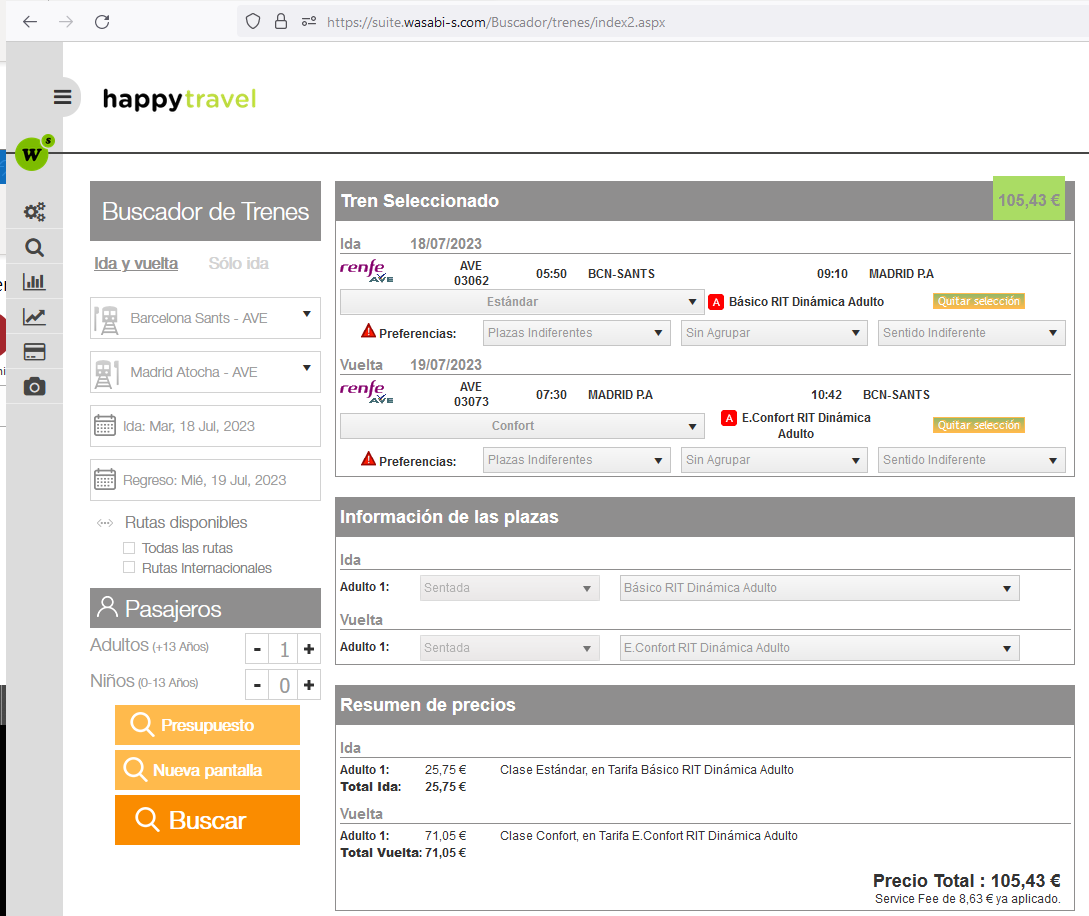The height and width of the screenshot is (916, 1089).
Task: Click the magnifier search sidebar icon
Action: click(x=35, y=248)
